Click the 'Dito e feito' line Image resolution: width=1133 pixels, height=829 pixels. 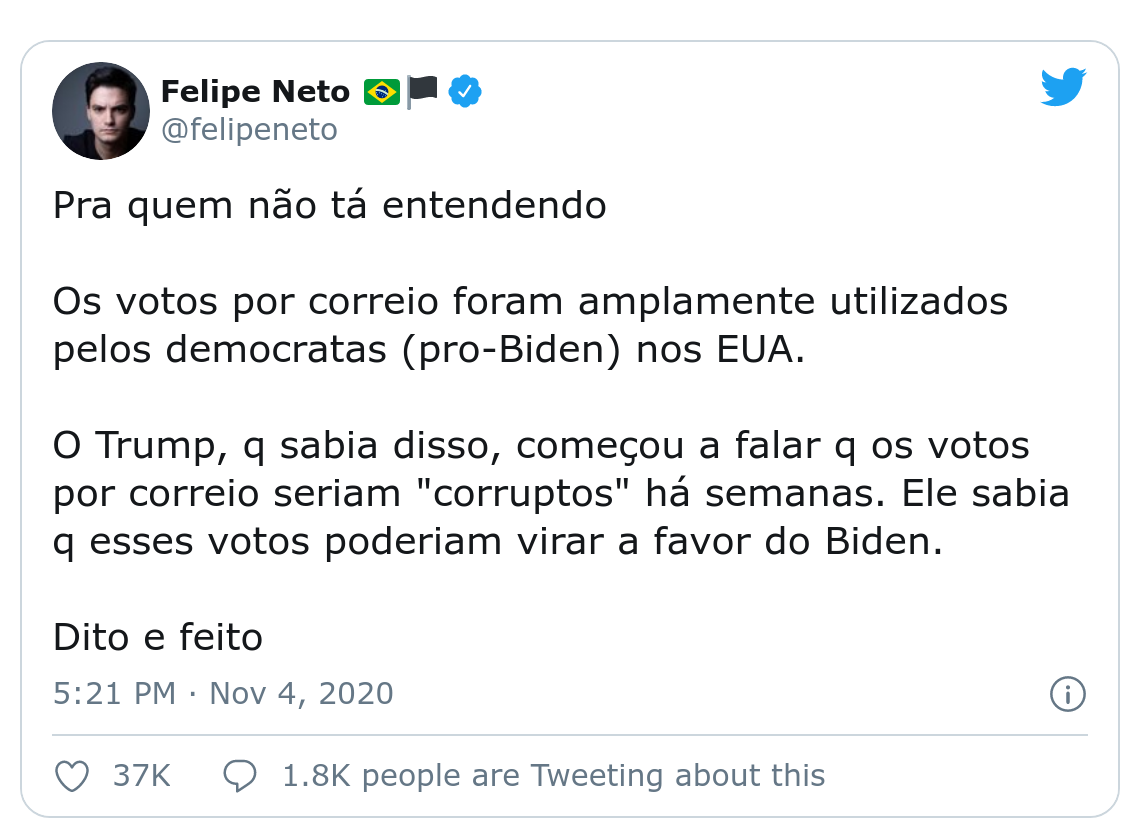[158, 637]
